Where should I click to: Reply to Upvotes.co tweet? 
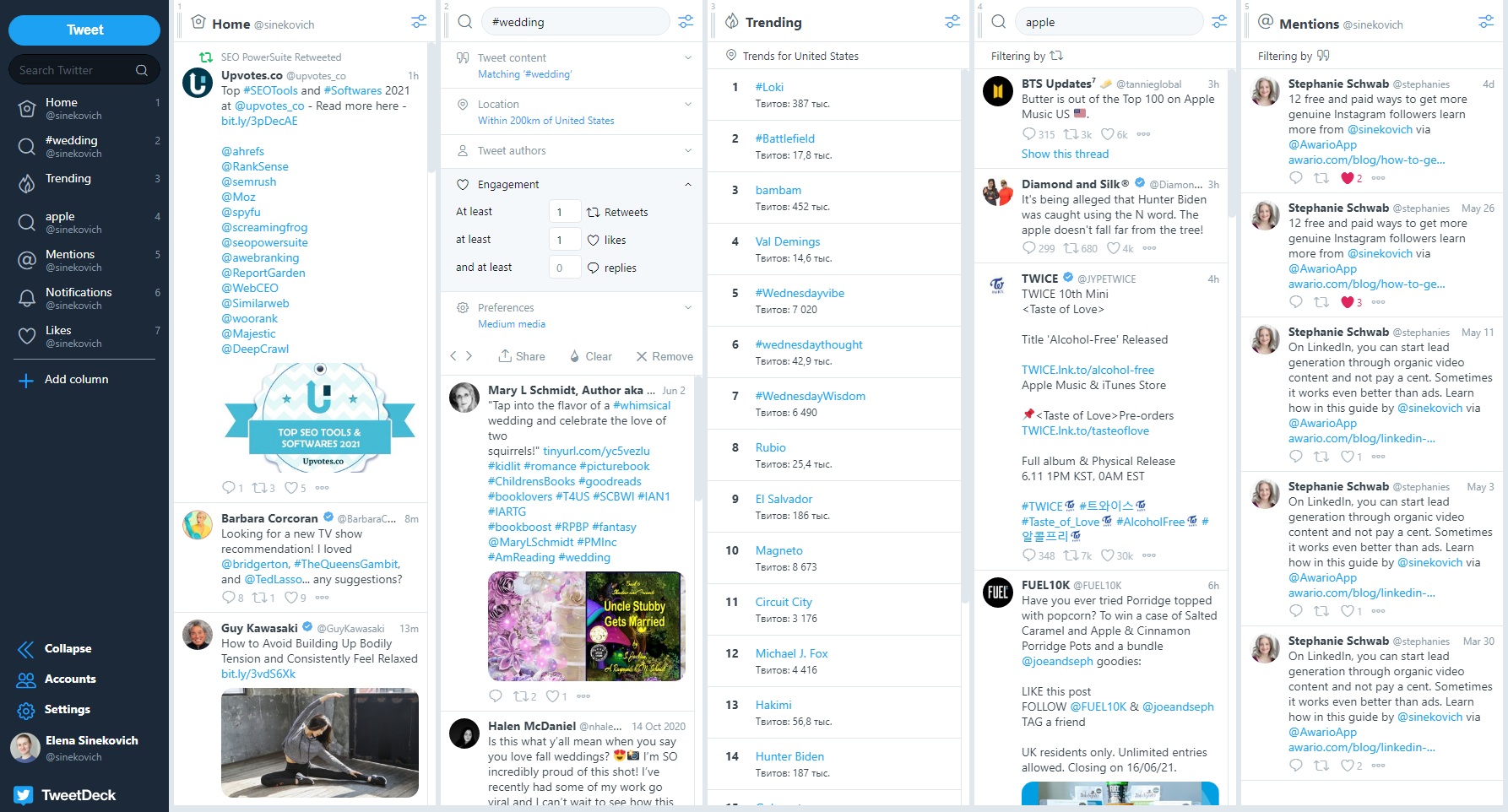pos(228,487)
